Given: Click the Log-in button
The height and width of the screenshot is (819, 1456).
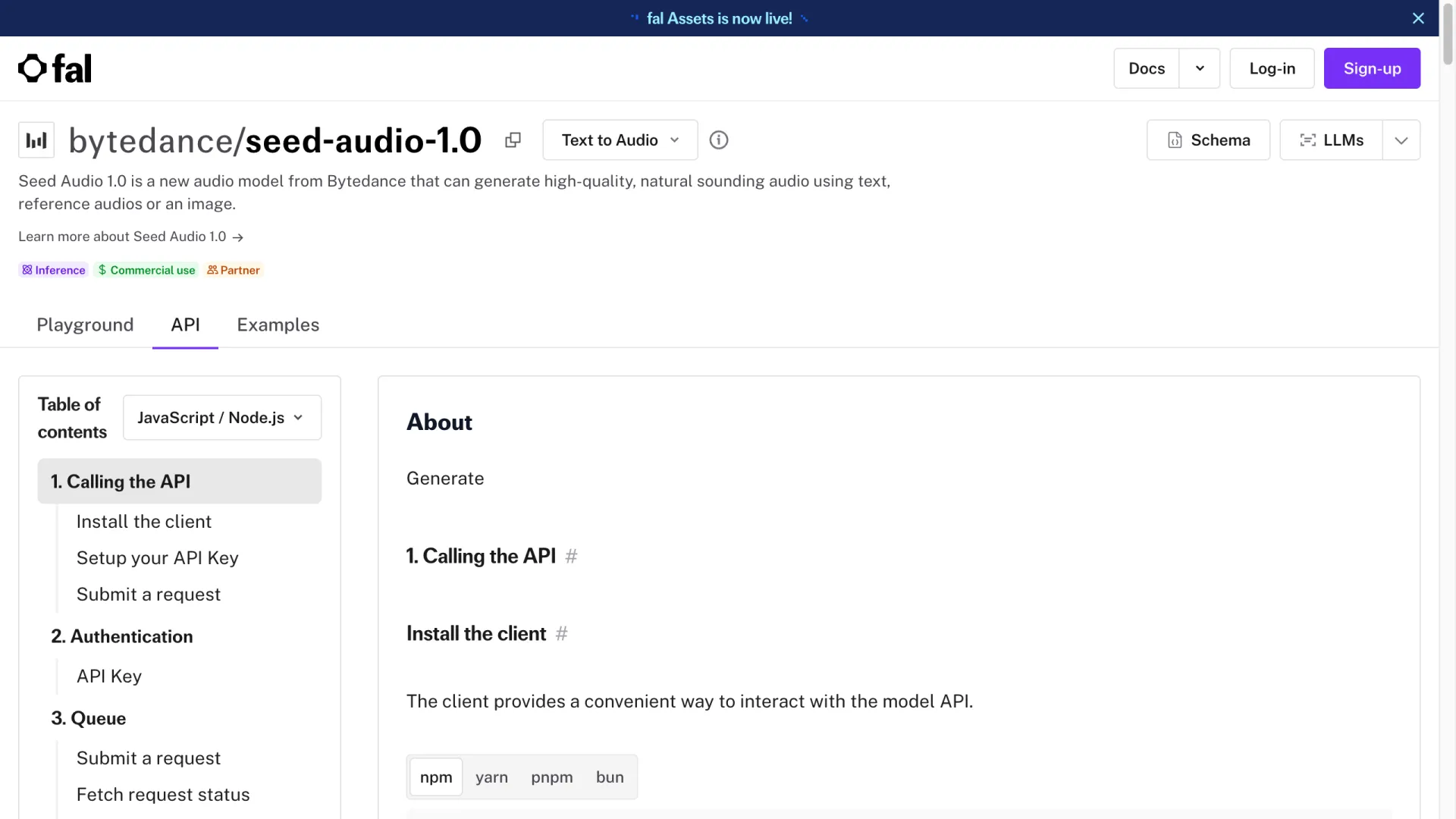Looking at the screenshot, I should coord(1272,68).
